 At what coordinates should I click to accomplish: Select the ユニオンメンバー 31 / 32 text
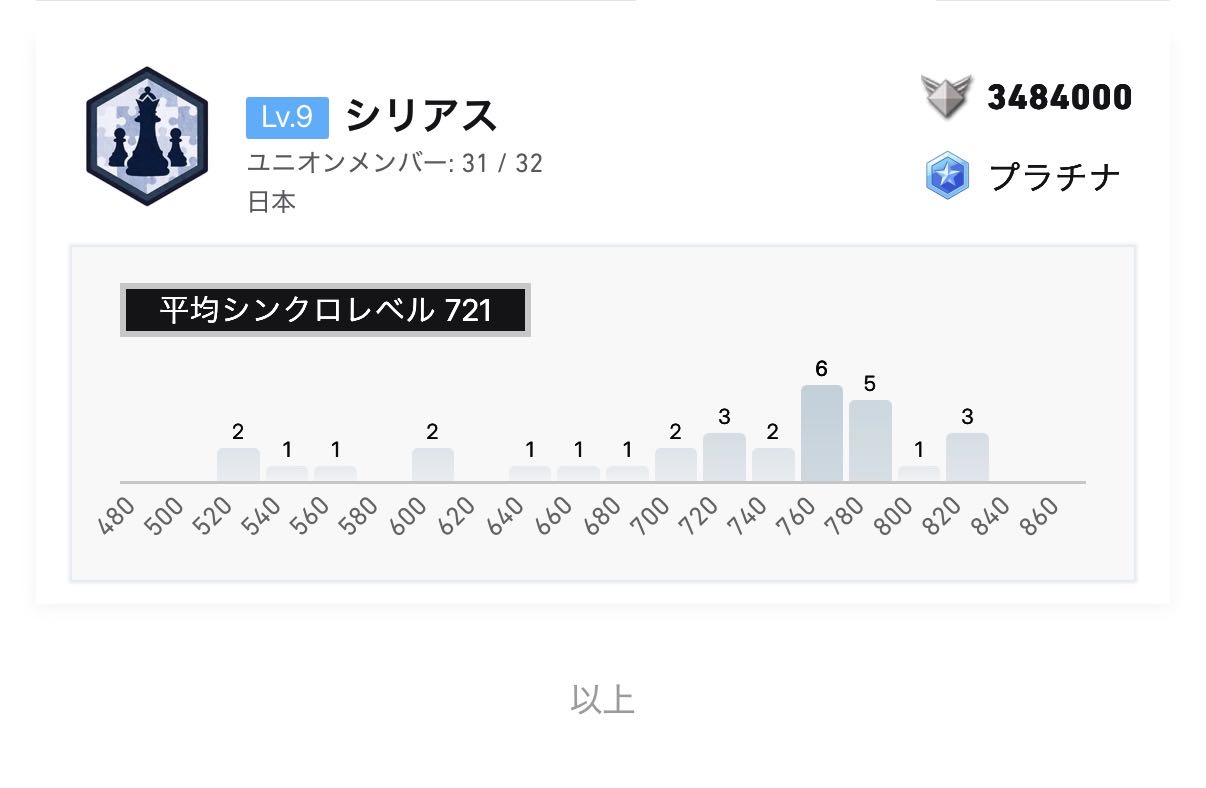pyautogui.click(x=395, y=162)
